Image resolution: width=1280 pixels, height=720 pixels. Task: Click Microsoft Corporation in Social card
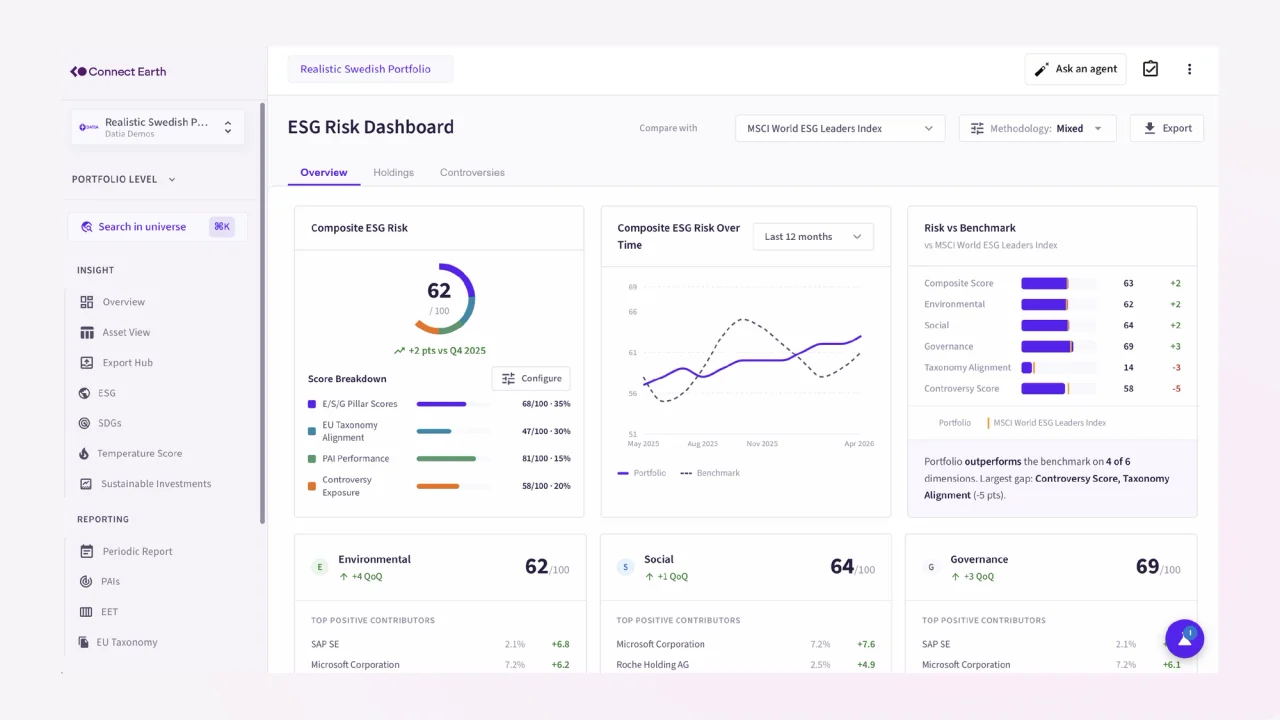[660, 644]
